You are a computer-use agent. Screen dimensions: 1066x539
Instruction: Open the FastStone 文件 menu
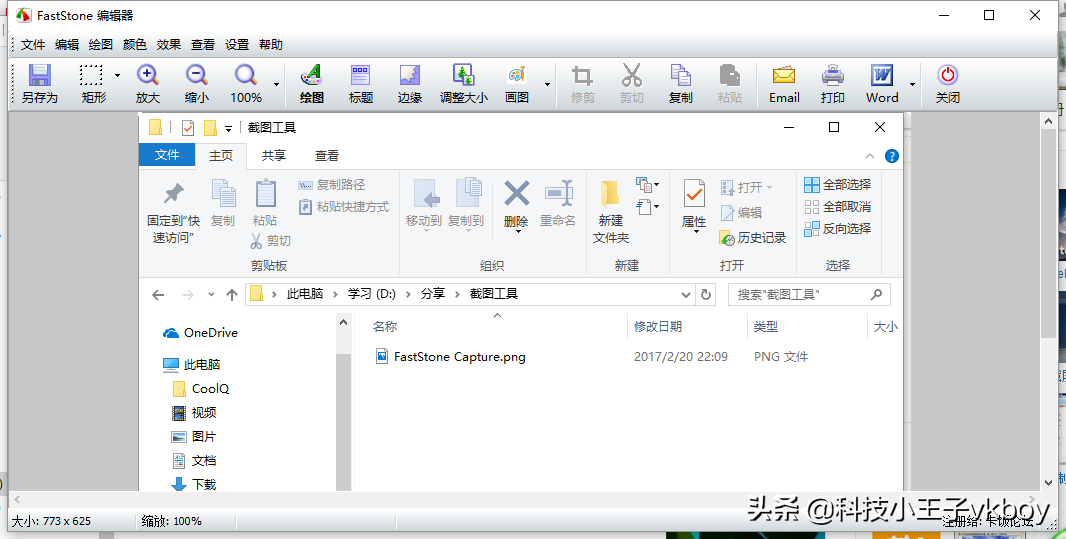[33, 45]
